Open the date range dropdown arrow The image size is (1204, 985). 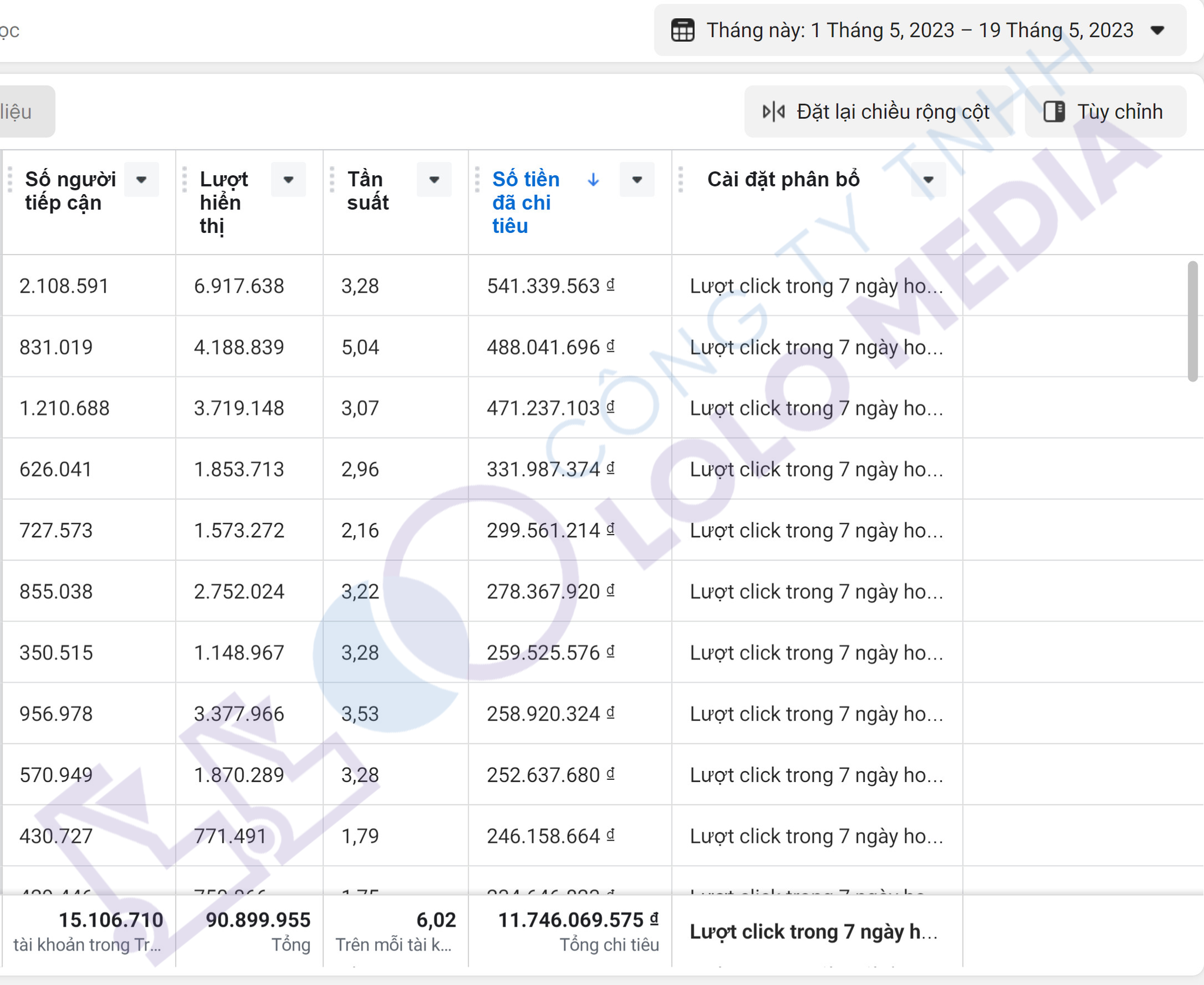click(x=1157, y=30)
